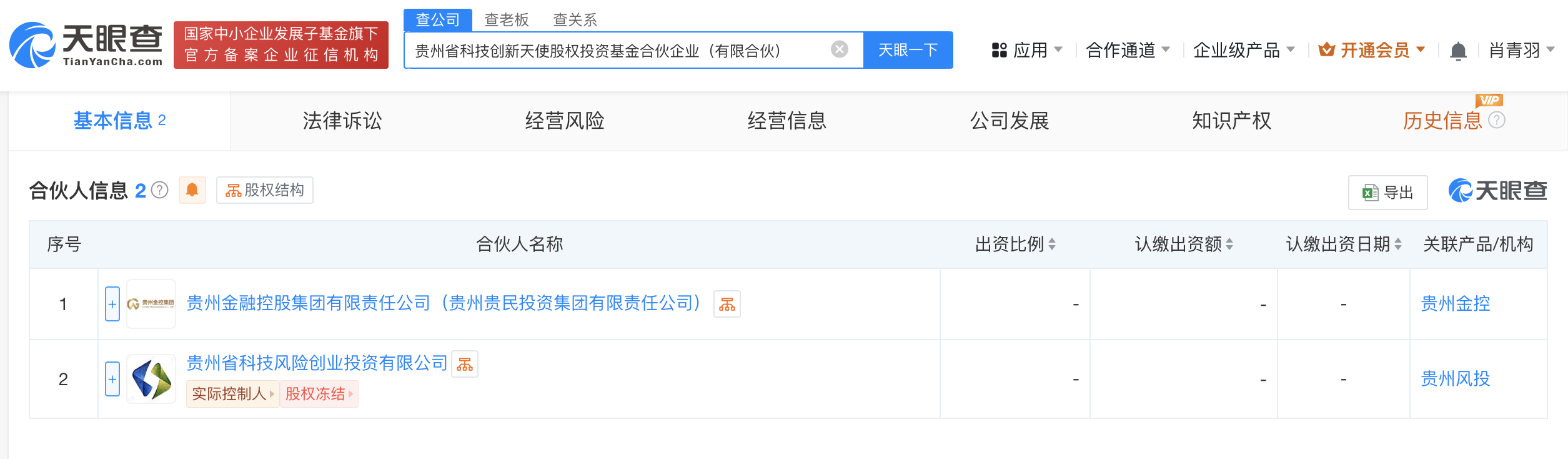Clear the search box with the X icon

[840, 49]
